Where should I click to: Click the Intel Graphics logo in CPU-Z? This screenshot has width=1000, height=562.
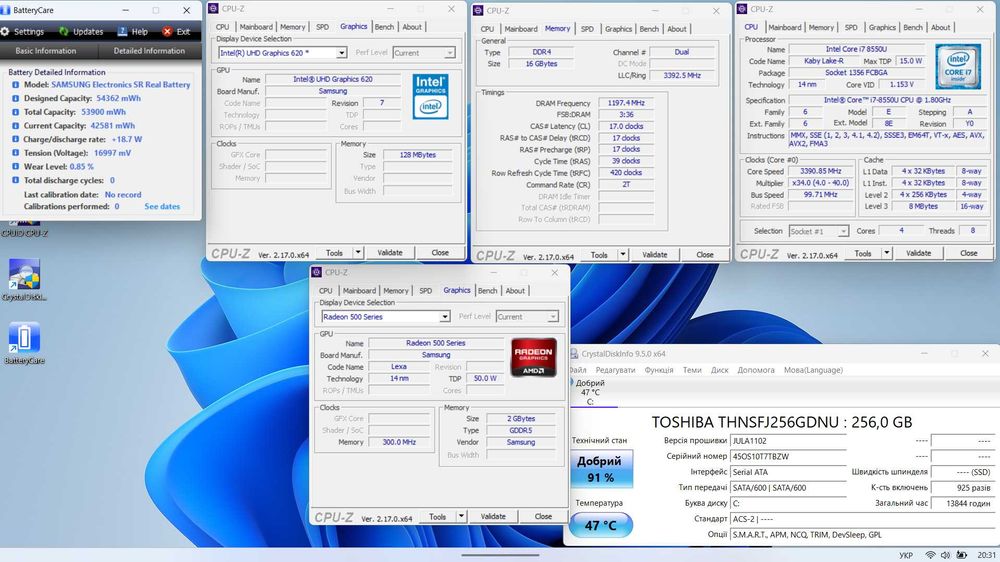click(430, 97)
